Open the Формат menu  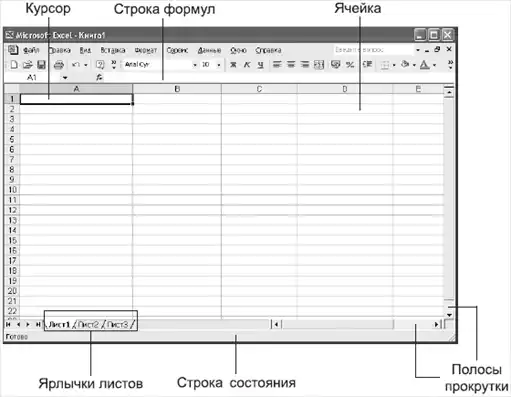click(146, 50)
